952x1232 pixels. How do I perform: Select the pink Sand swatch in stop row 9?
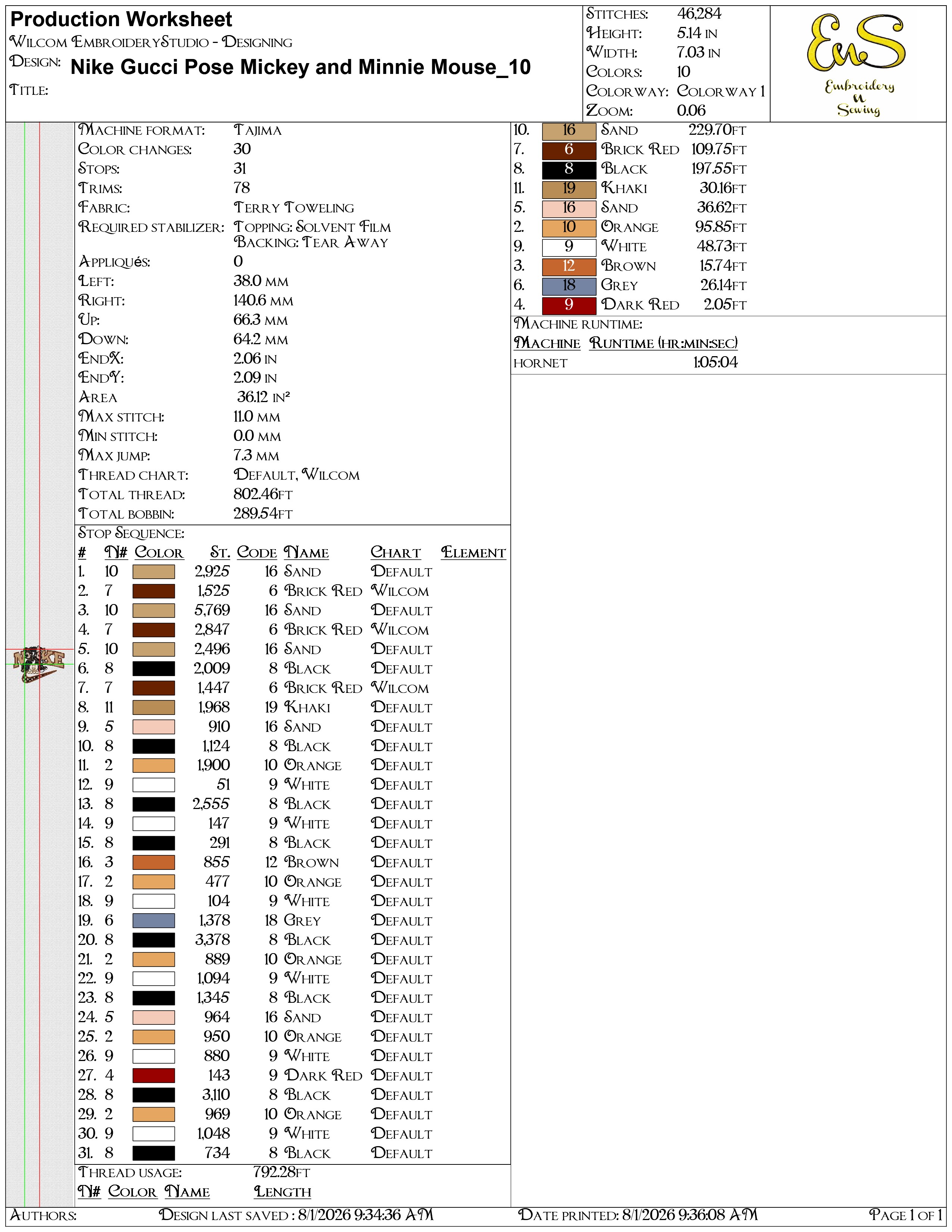click(153, 727)
